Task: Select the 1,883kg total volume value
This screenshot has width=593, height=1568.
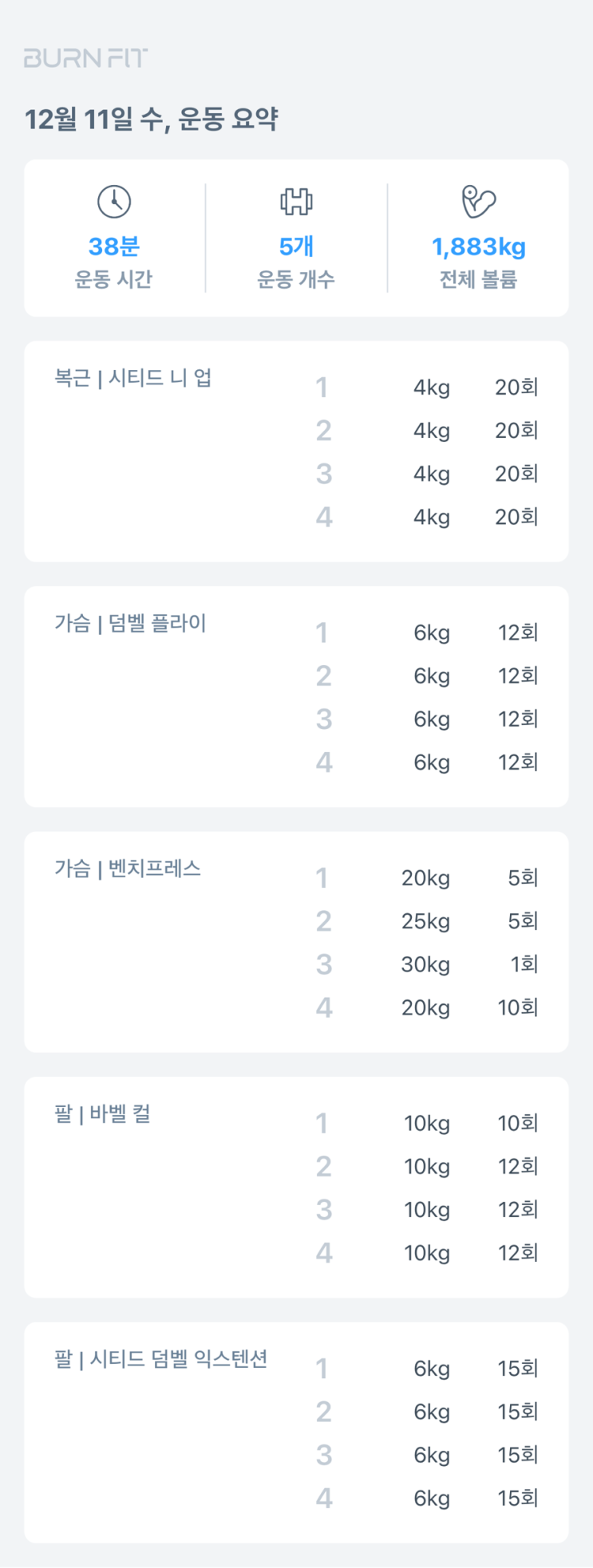Action: pos(478,247)
